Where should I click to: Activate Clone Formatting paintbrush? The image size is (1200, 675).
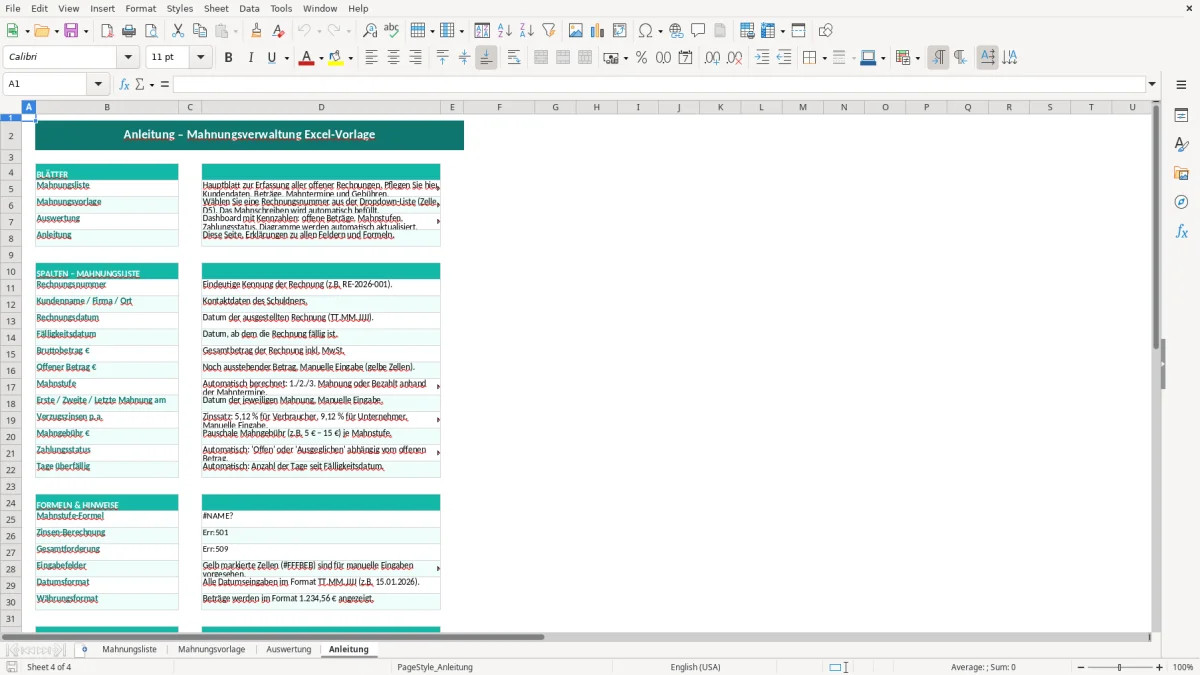click(256, 31)
